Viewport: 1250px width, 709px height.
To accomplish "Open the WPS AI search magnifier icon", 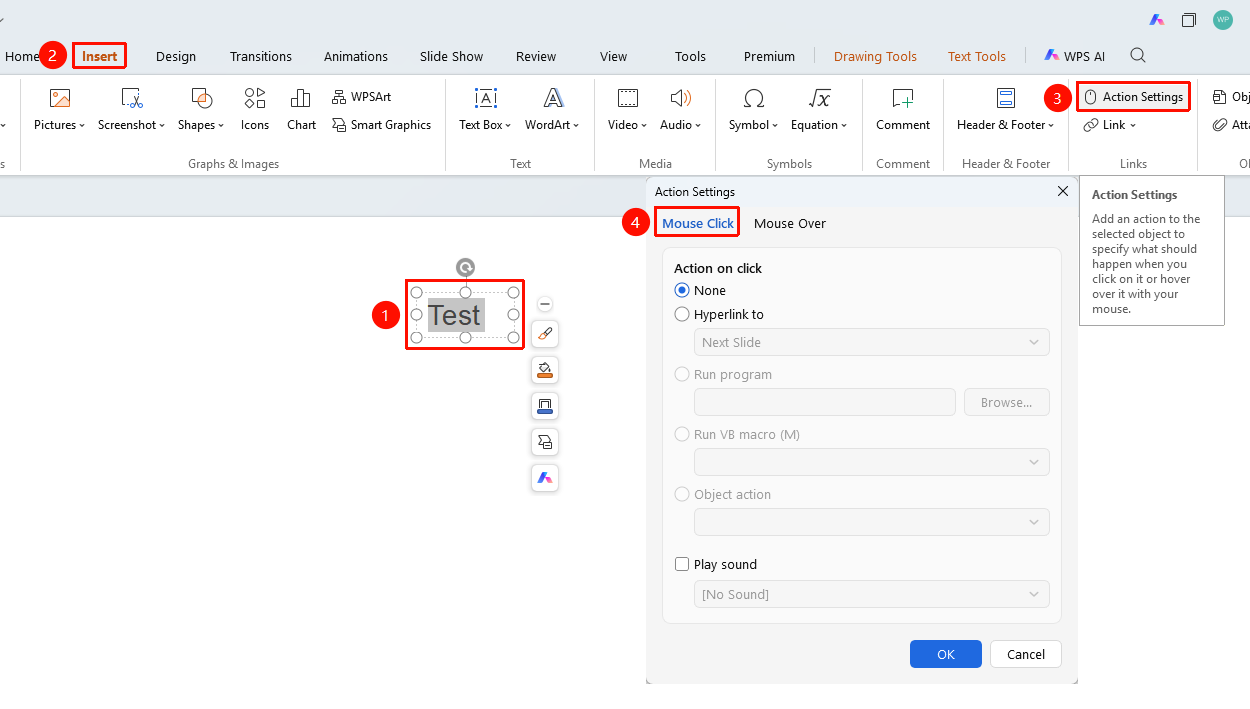I will coord(1138,55).
